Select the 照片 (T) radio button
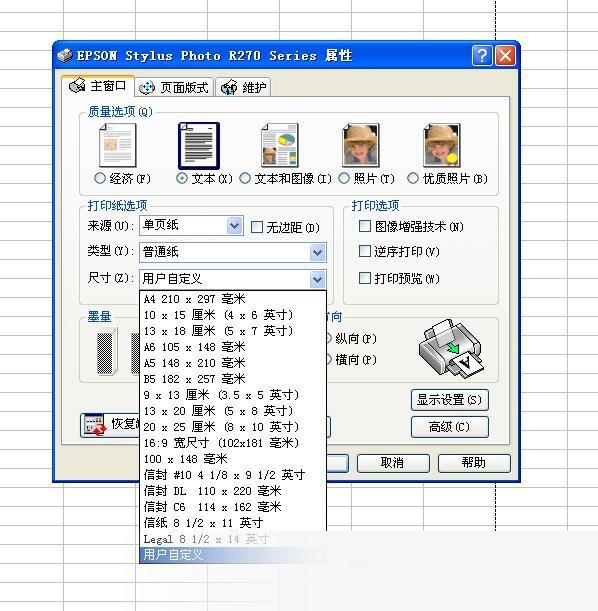 click(344, 178)
